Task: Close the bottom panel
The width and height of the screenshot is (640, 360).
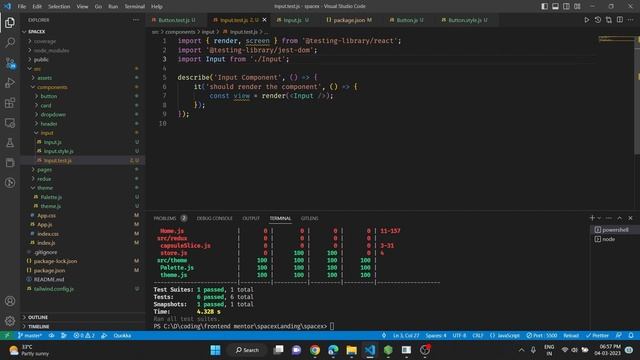Action: pos(630,218)
